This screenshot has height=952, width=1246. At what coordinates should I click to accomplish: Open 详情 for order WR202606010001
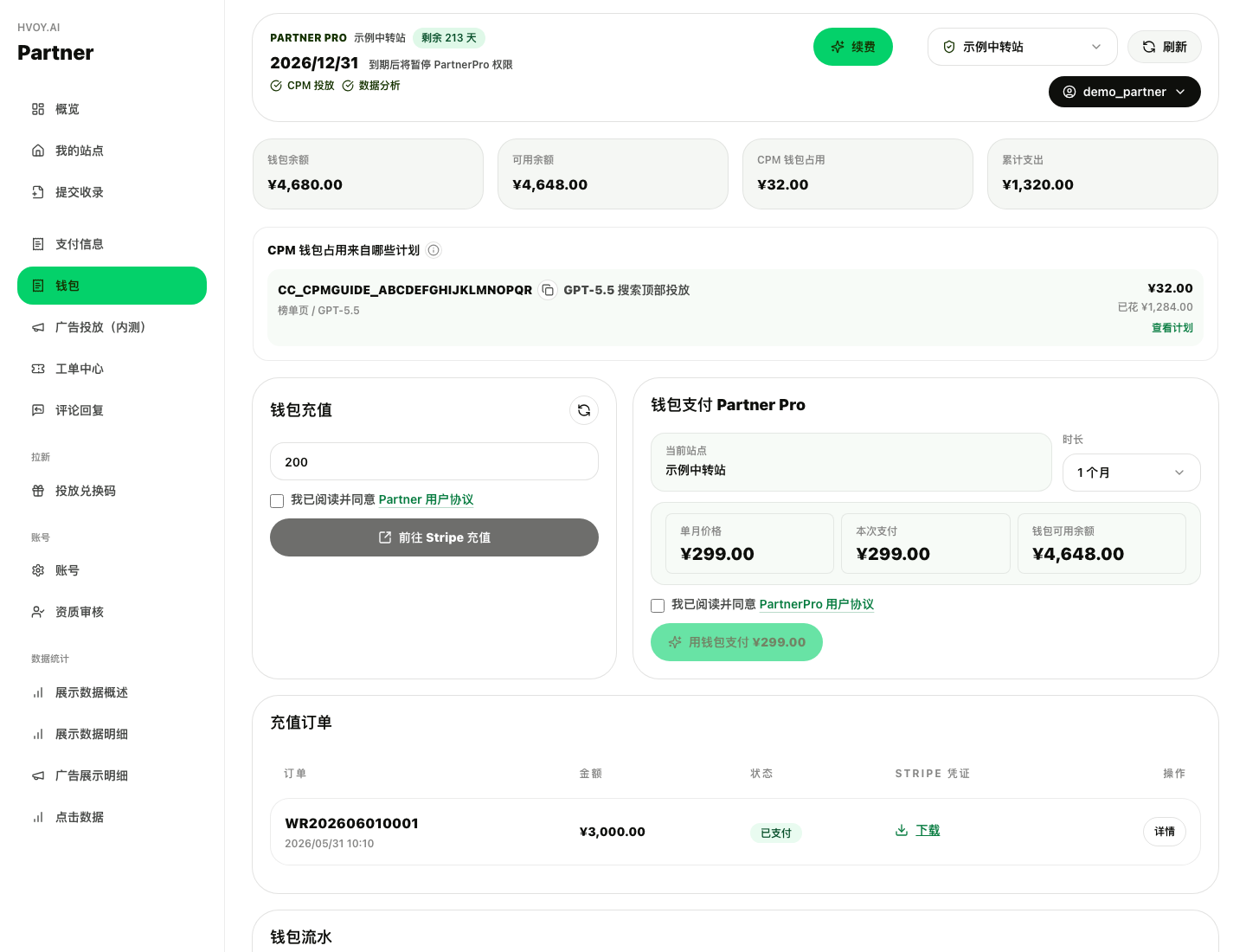coord(1165,832)
